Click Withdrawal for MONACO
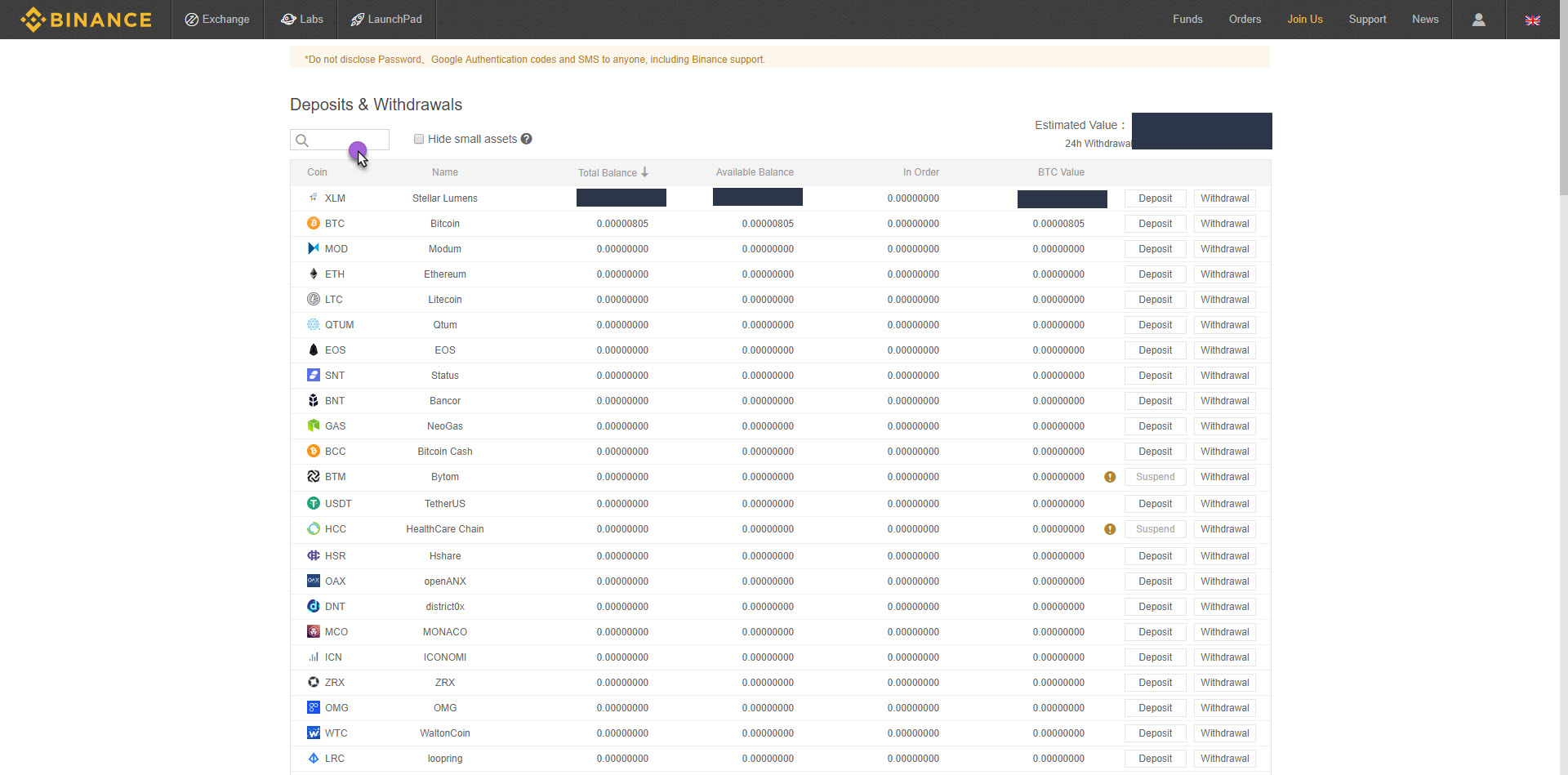The width and height of the screenshot is (1568, 775). (x=1225, y=632)
